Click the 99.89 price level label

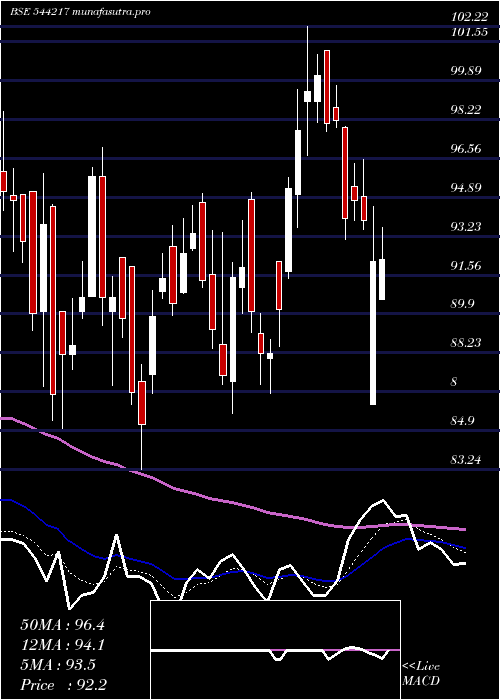coord(467,71)
